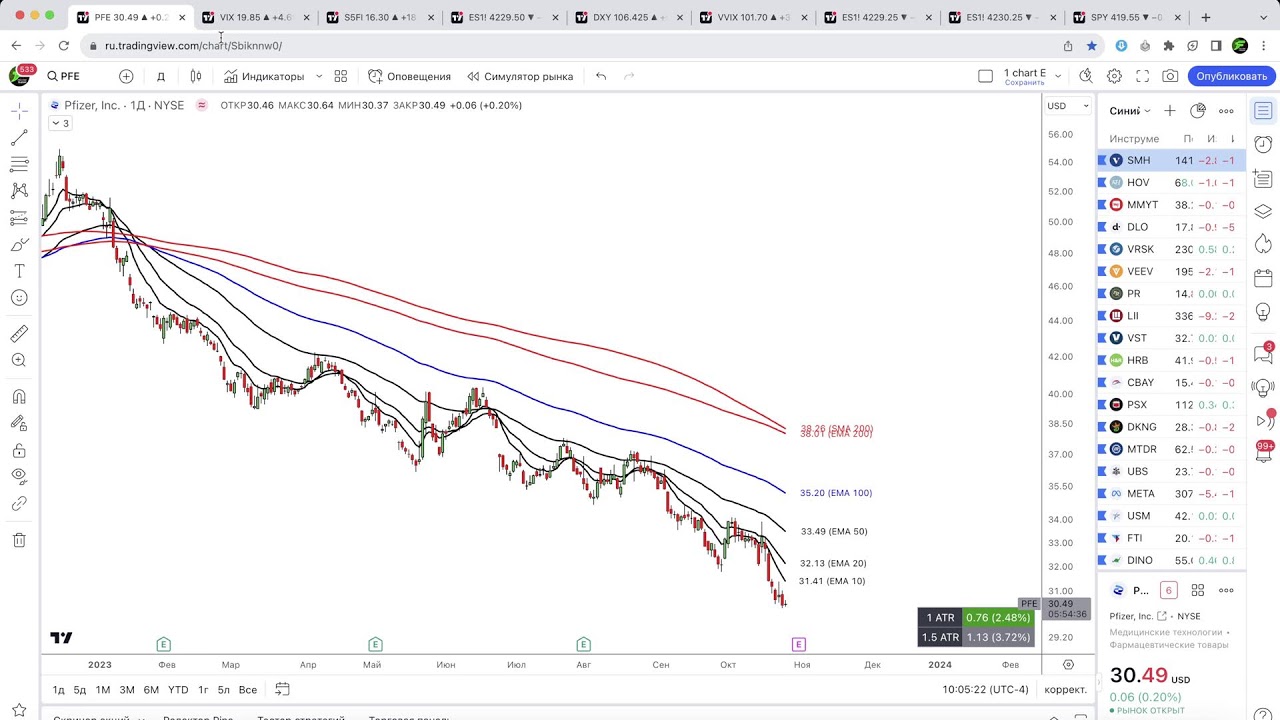Select the SMH watchlist row
This screenshot has height=720, width=1280.
1171,160
